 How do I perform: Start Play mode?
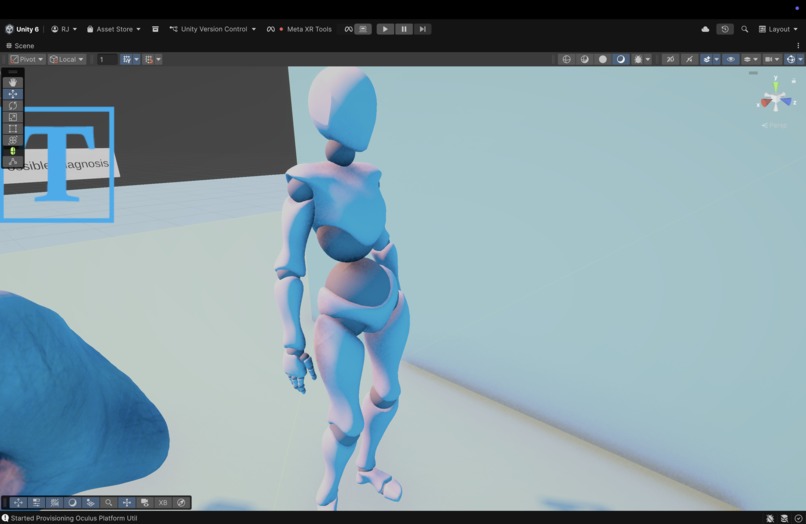point(385,29)
